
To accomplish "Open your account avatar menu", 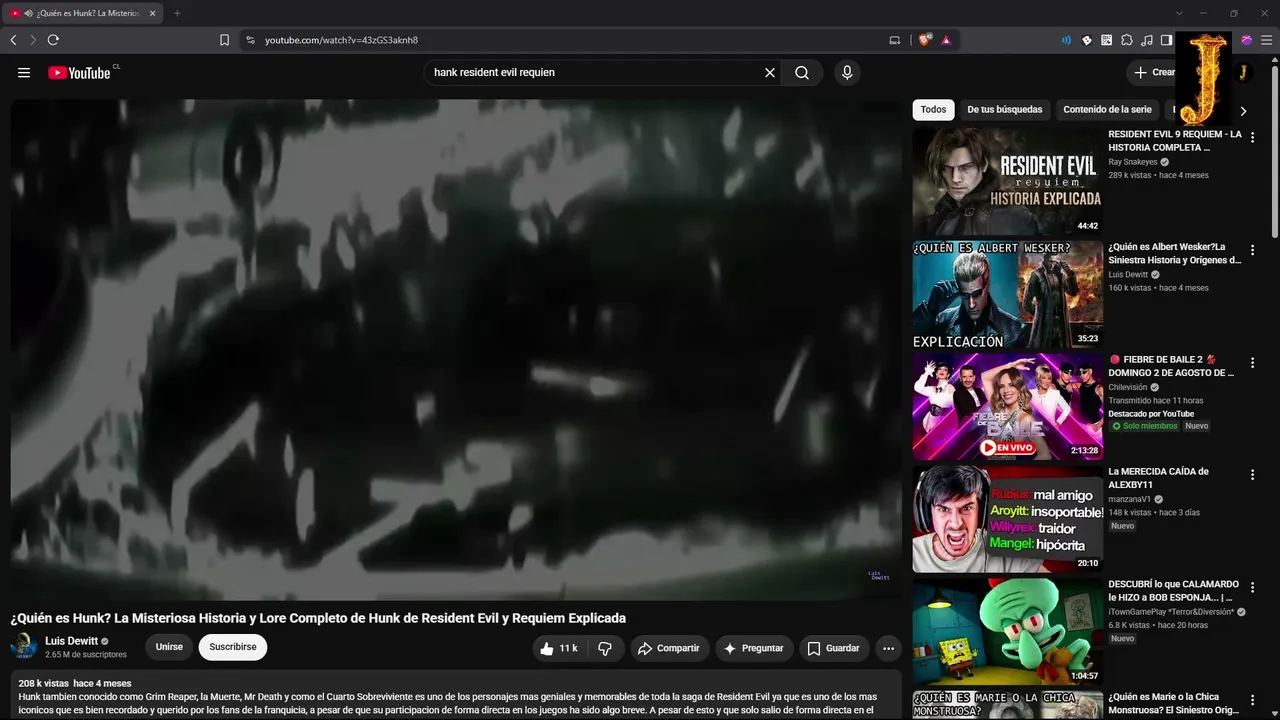I will [x=1242, y=72].
